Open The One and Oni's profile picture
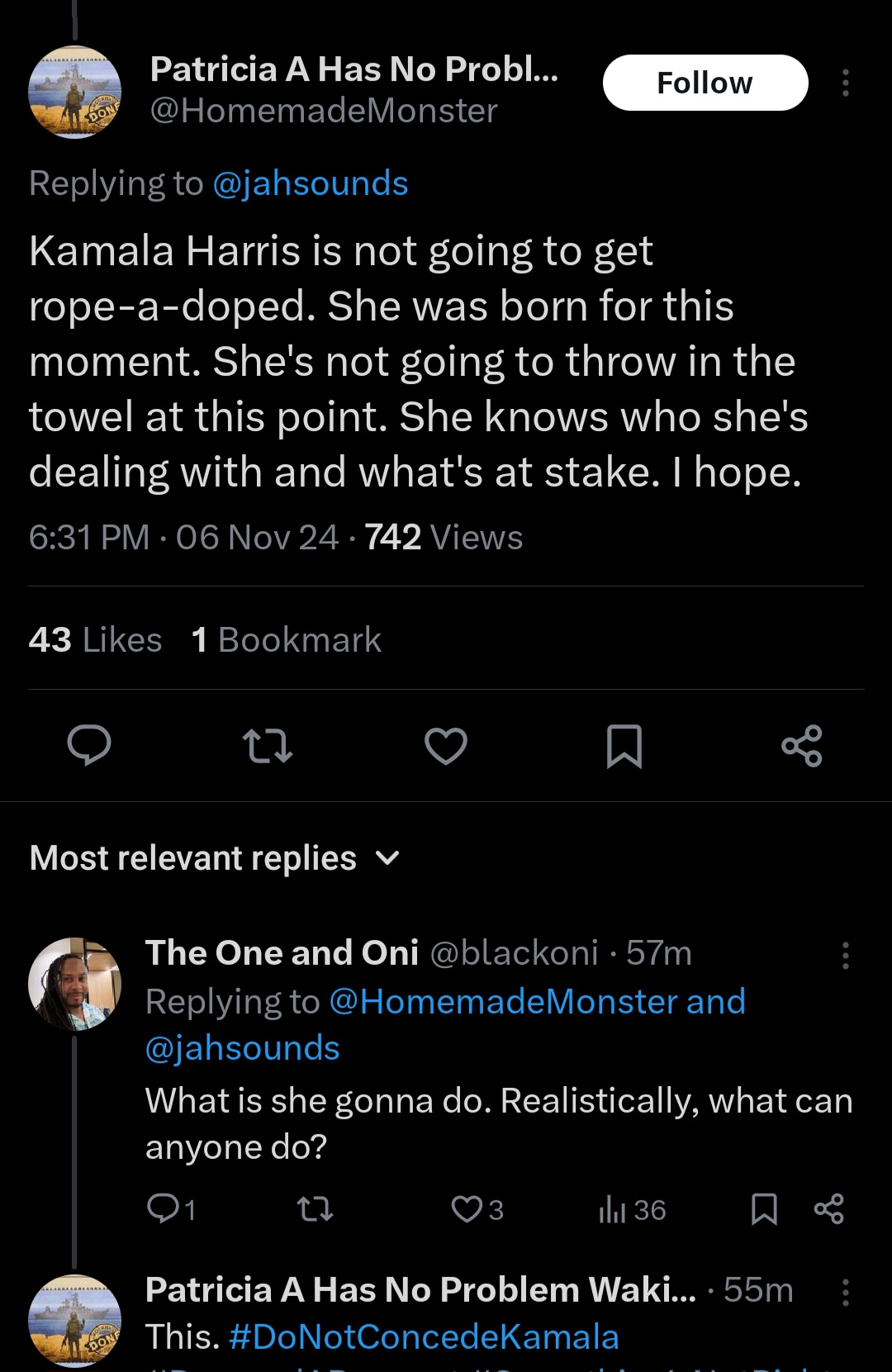Screen dimensions: 892x1372 pos(74,983)
